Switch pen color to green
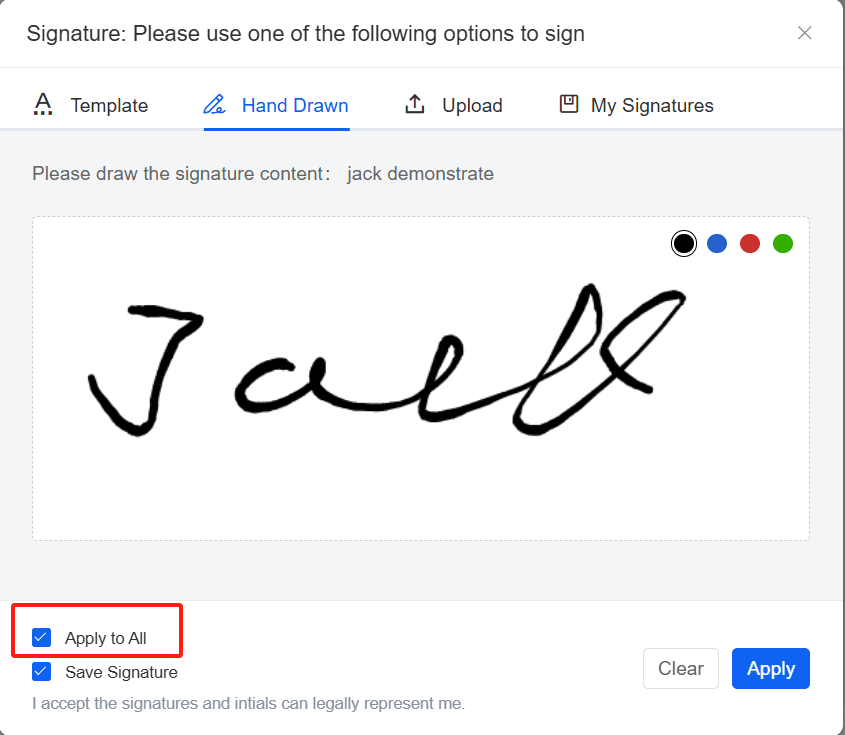 (x=783, y=243)
